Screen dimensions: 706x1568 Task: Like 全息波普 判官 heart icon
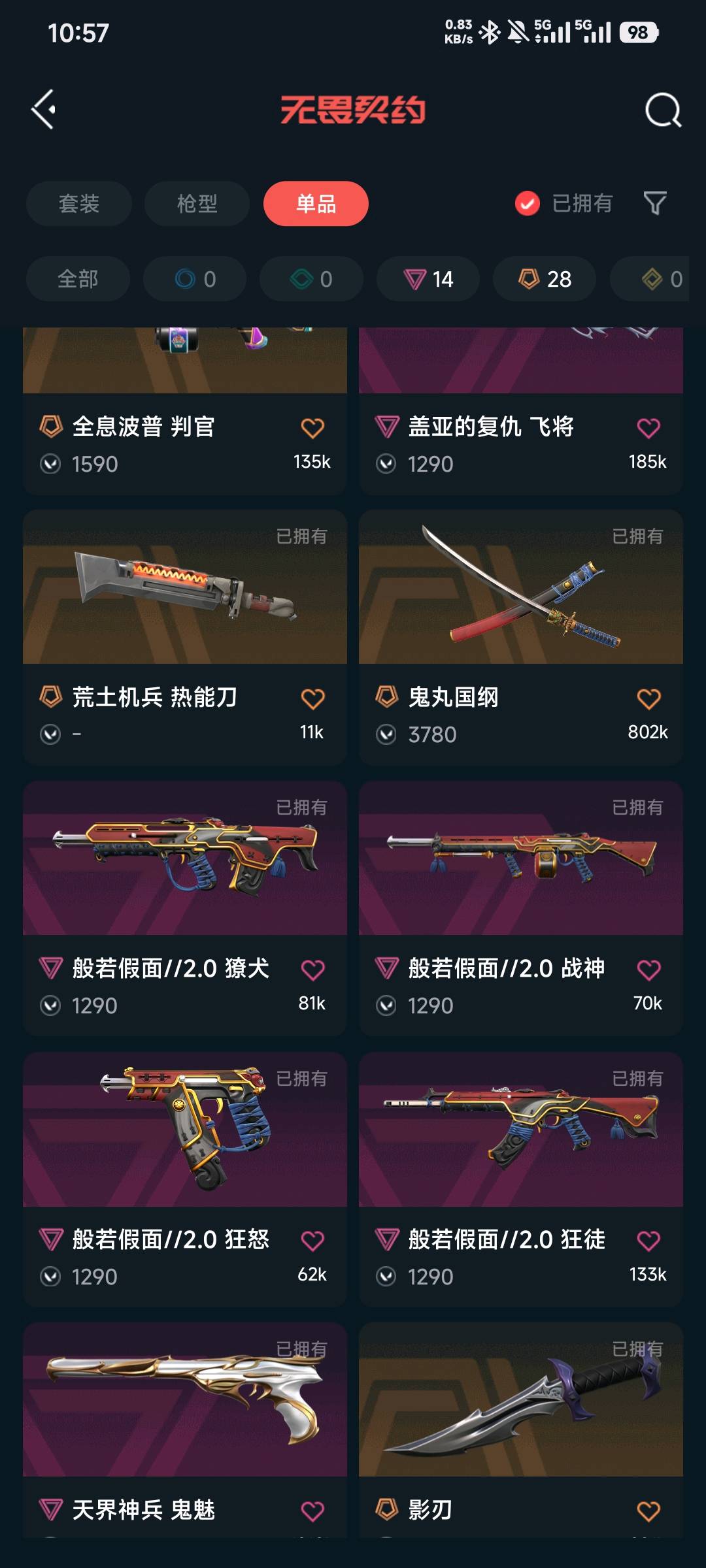click(312, 428)
